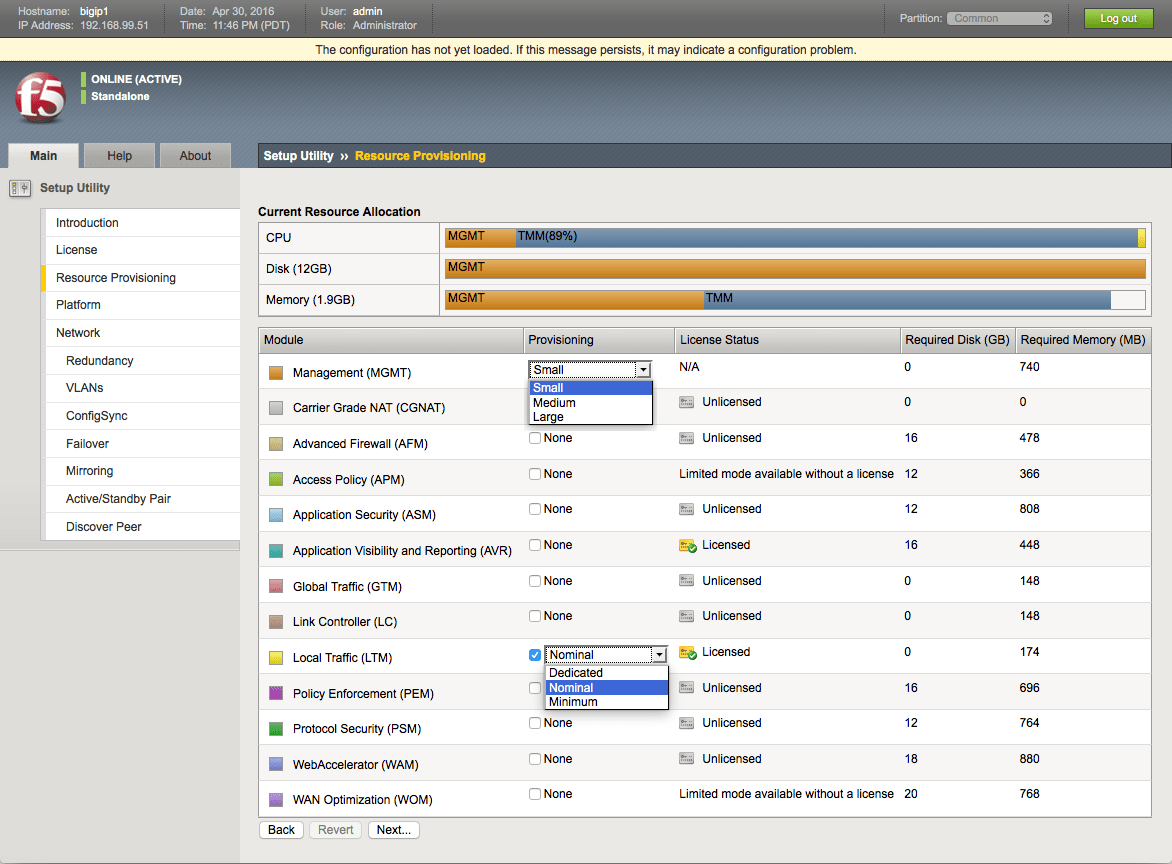Open Network in the setup menu
Screen dimensions: 1172x864
[143, 333]
